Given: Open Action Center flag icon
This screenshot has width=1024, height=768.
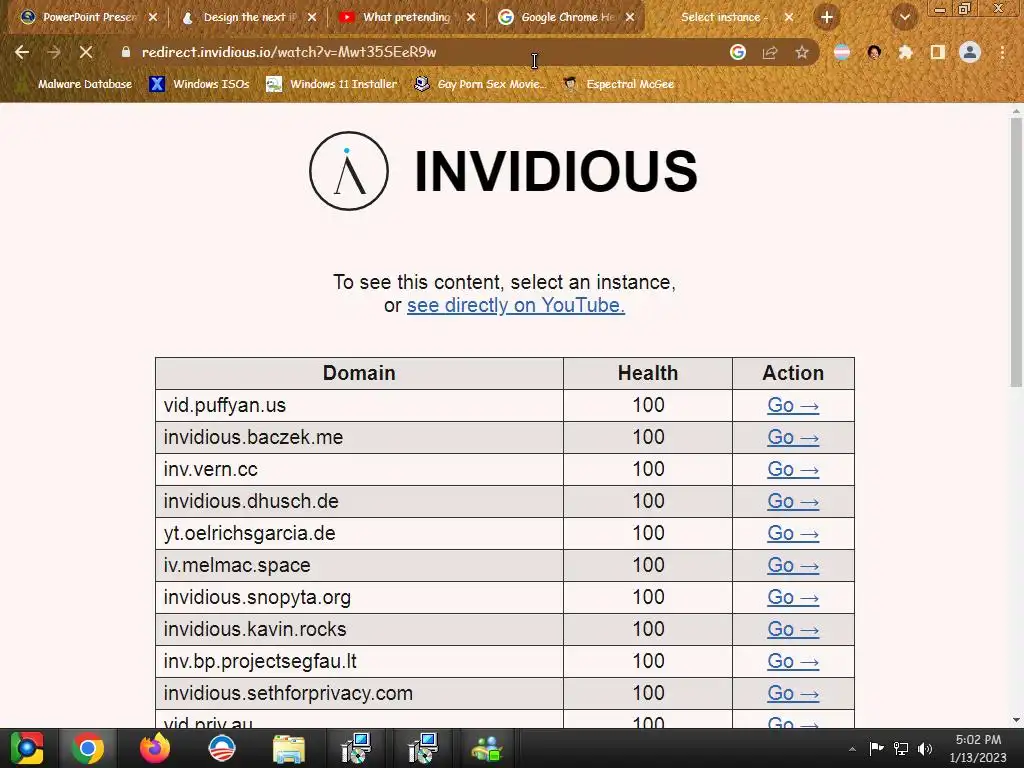Looking at the screenshot, I should coord(876,749).
